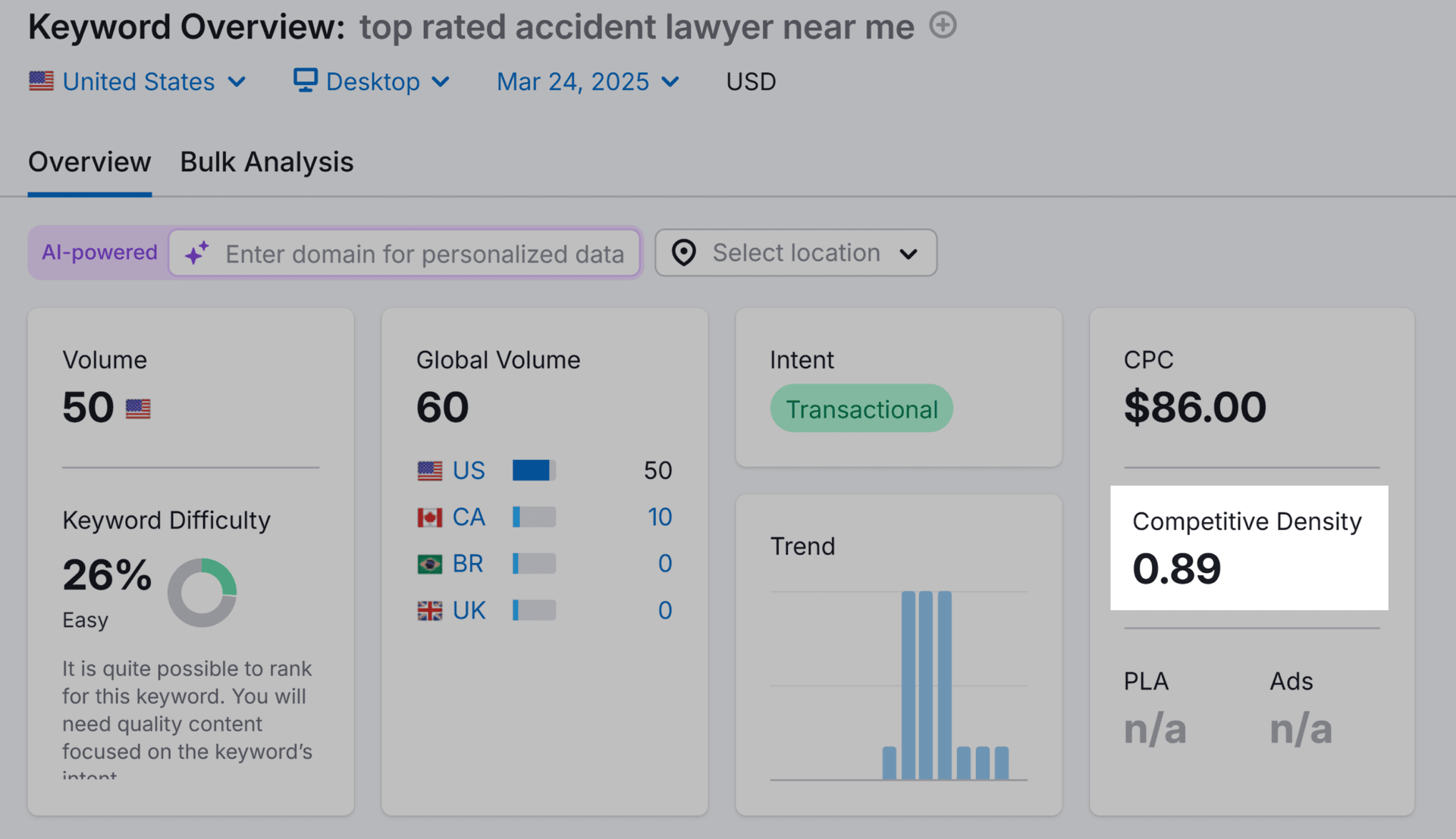Click the US flag next to Volume 50
The width and height of the screenshot is (1456, 839).
[138, 409]
